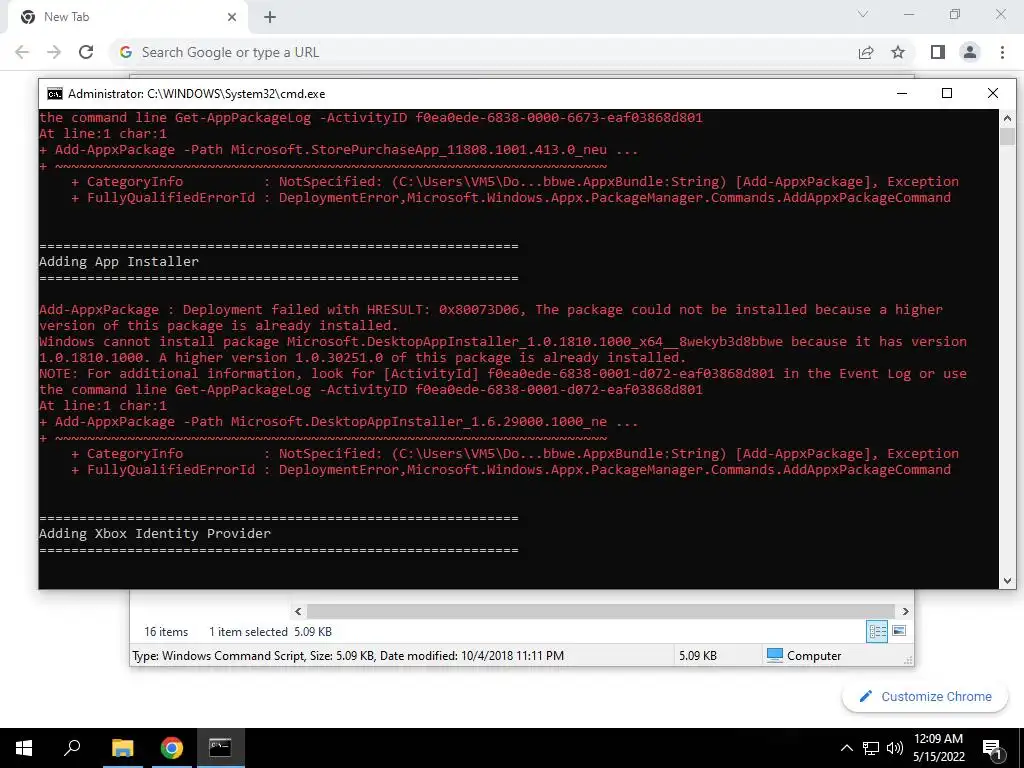Open taskbar clock showing 12:09 AM
Viewport: 1024px width, 768px height.
[x=938, y=748]
